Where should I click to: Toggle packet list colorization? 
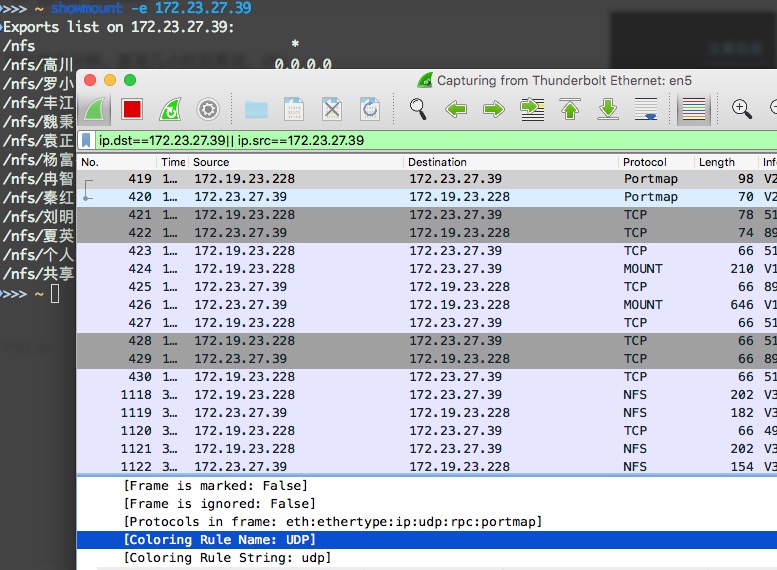694,109
